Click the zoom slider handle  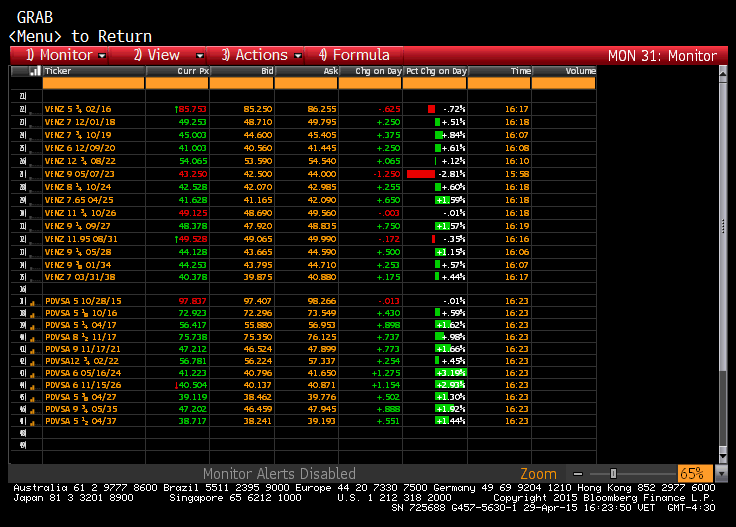coord(613,474)
